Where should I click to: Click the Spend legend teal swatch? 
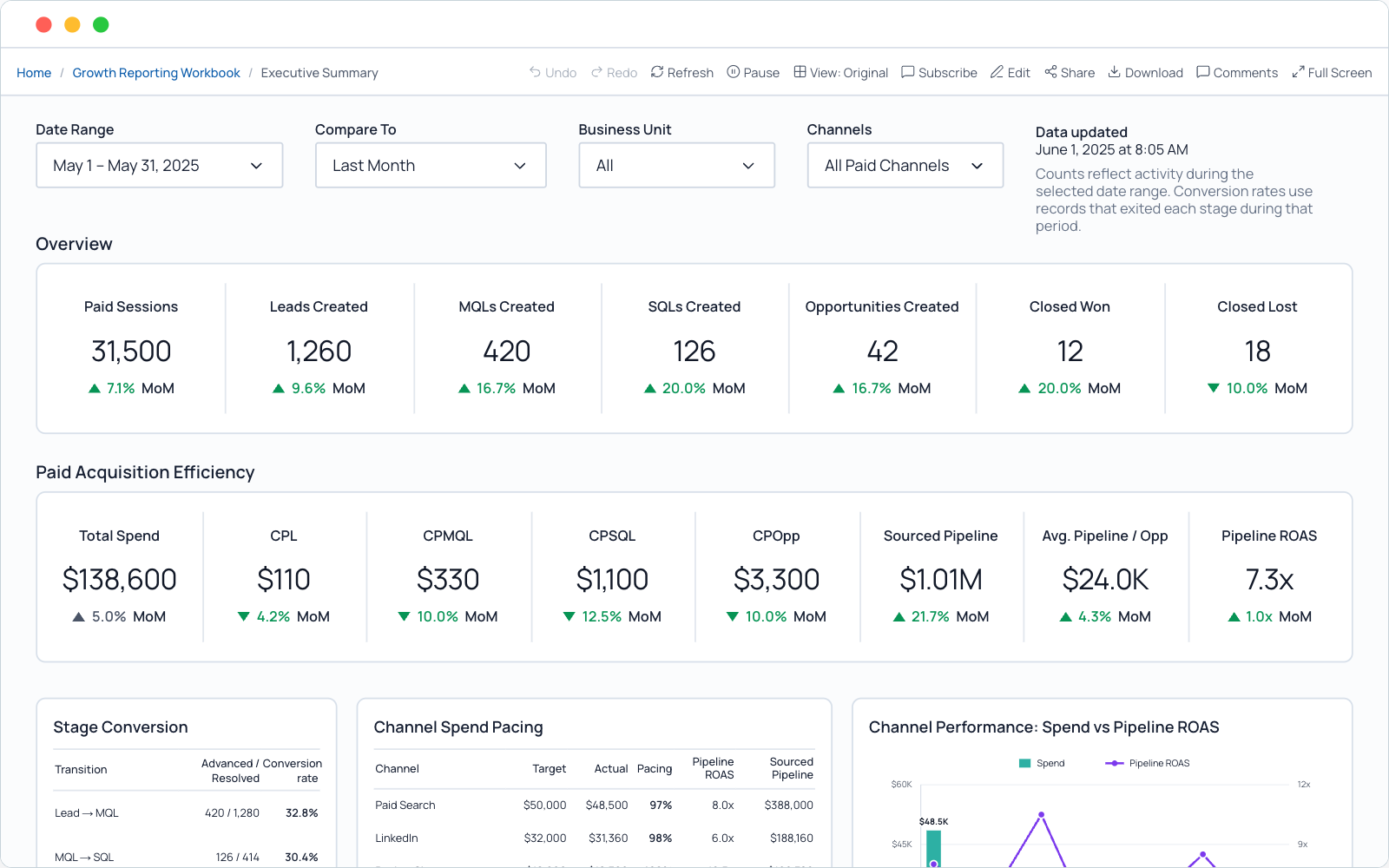tap(1025, 764)
